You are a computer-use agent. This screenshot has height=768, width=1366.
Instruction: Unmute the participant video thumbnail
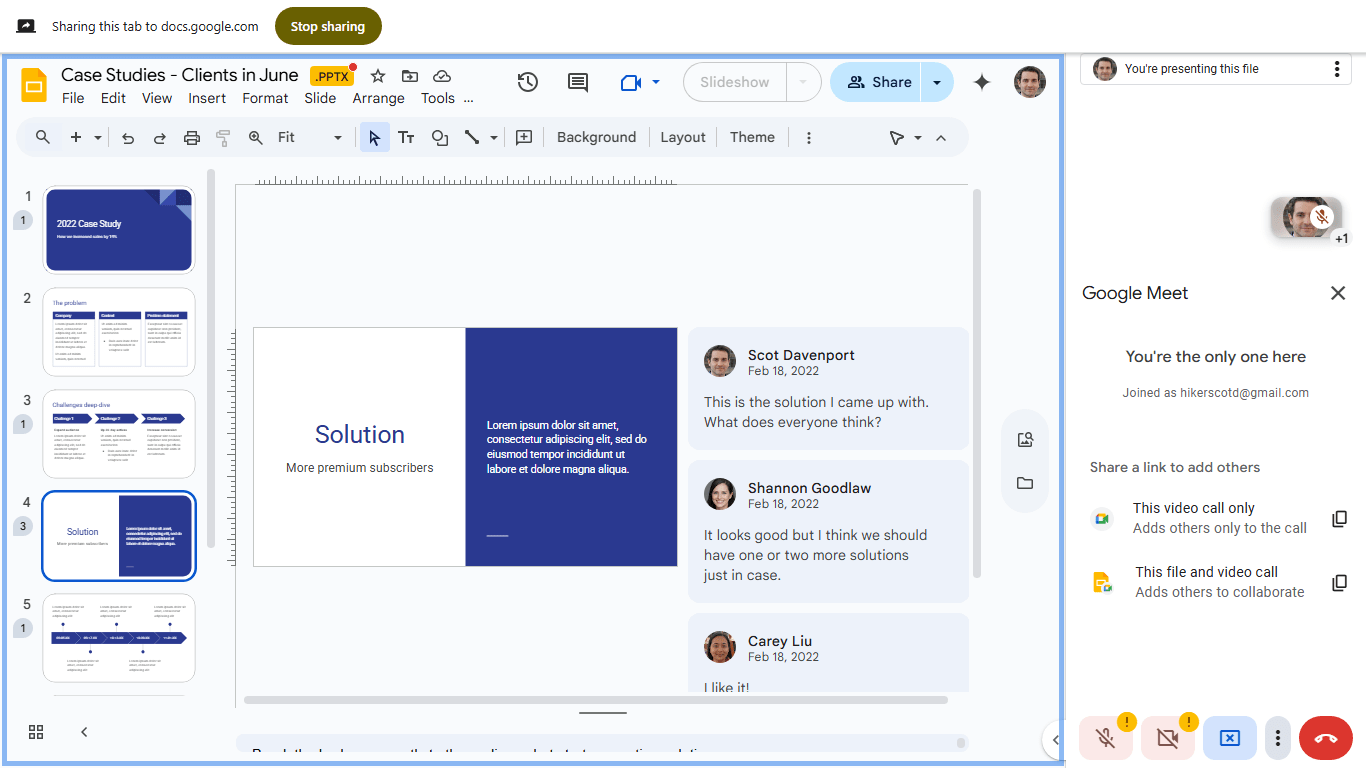[1322, 216]
